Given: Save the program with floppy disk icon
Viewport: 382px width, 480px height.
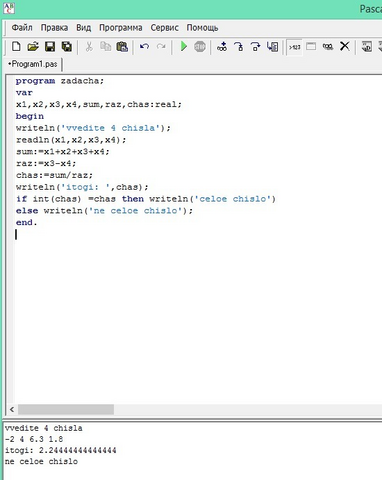Looking at the screenshot, I should tap(50, 47).
